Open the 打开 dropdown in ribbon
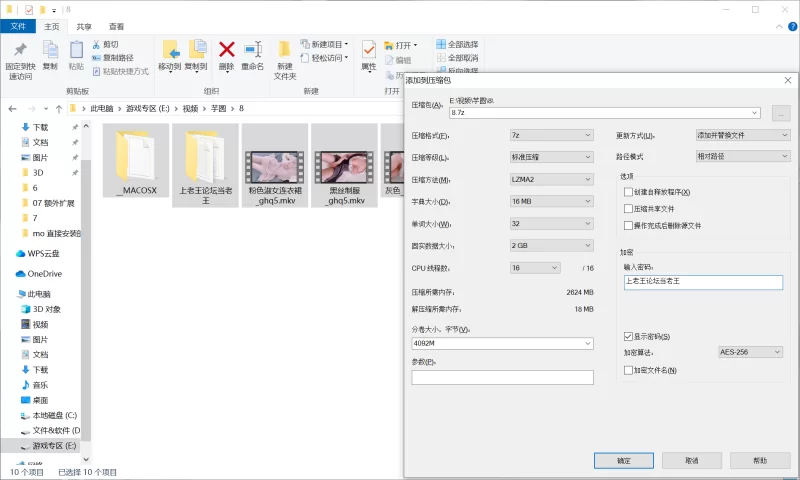 click(401, 45)
